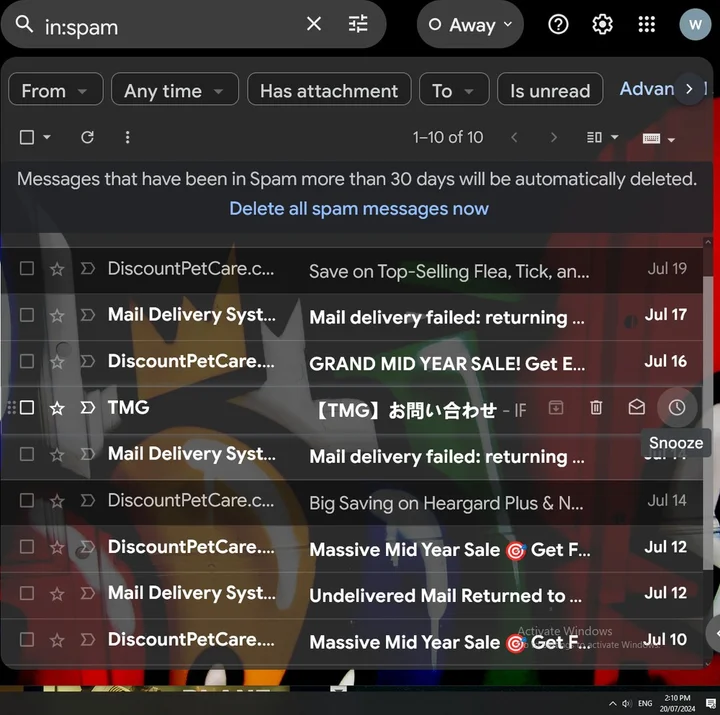This screenshot has height=715, width=720.
Task: Open Windows notification center icon
Action: coord(711,703)
